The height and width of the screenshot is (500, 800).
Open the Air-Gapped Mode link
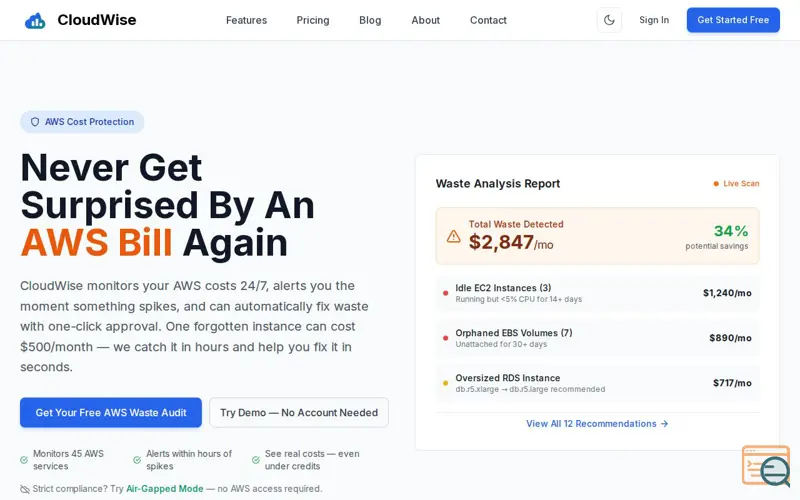[x=165, y=488]
